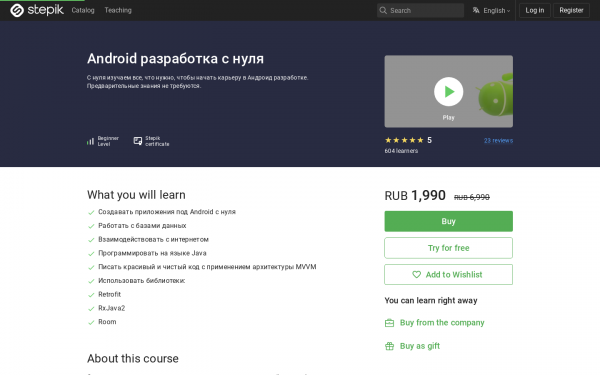600x375 pixels.
Task: Click the language translate icon
Action: pos(476,10)
